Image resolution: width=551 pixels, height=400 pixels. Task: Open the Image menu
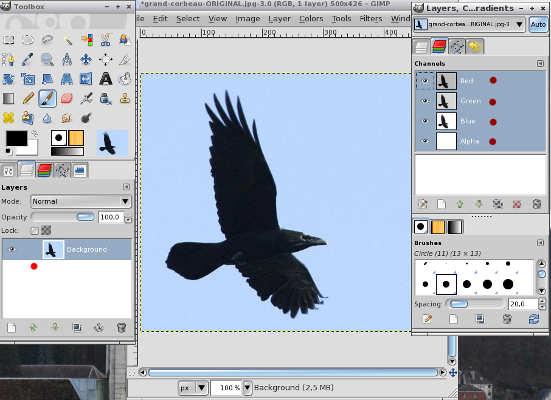247,19
